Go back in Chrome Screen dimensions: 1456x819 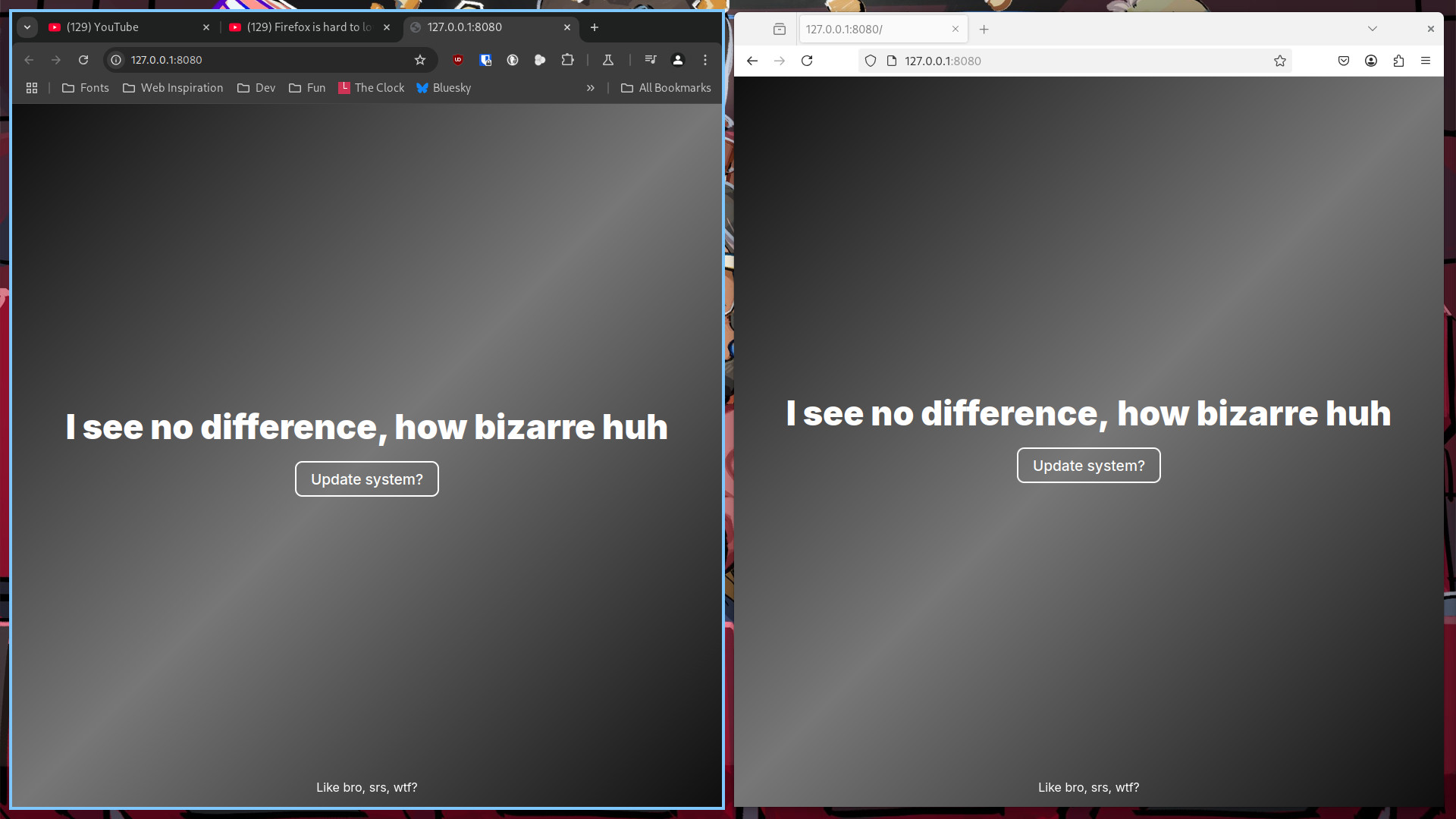29,60
